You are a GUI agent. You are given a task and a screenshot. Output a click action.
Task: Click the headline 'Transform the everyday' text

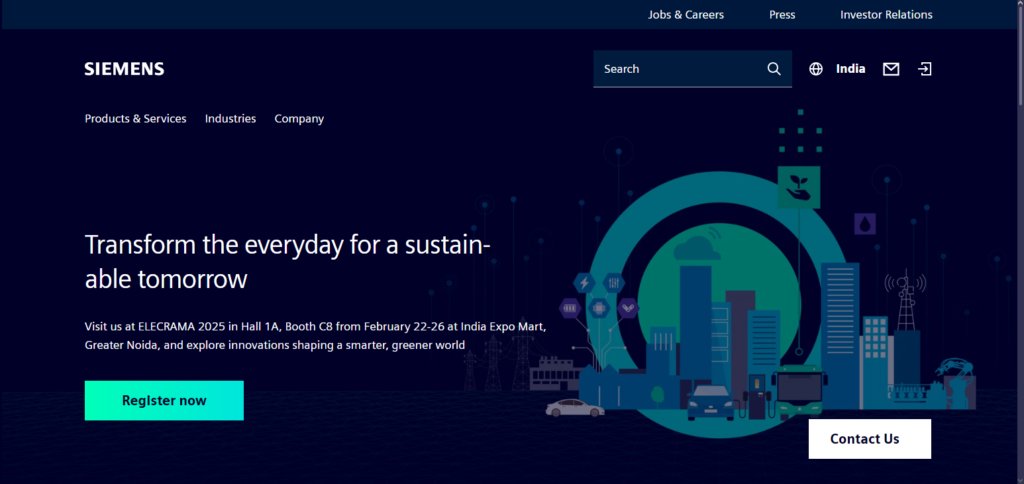click(287, 261)
